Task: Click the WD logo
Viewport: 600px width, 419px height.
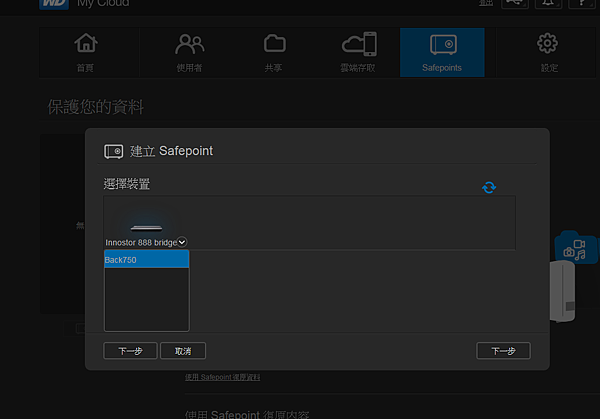Action: (54, 4)
